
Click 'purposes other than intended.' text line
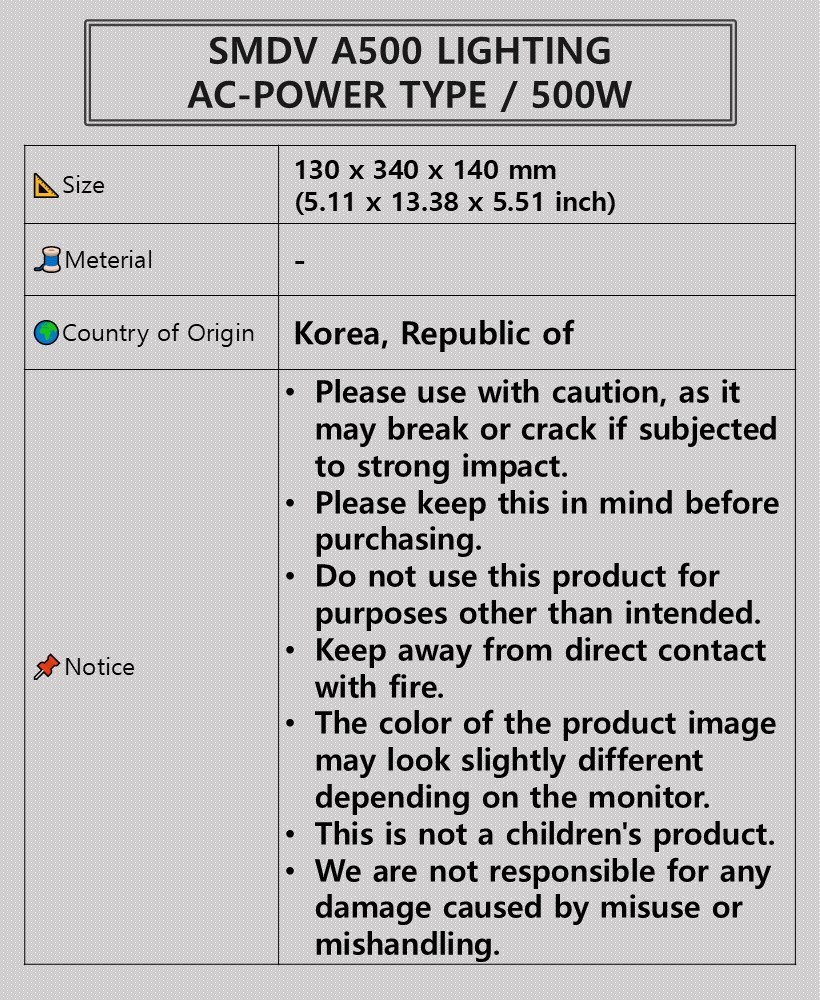click(538, 614)
